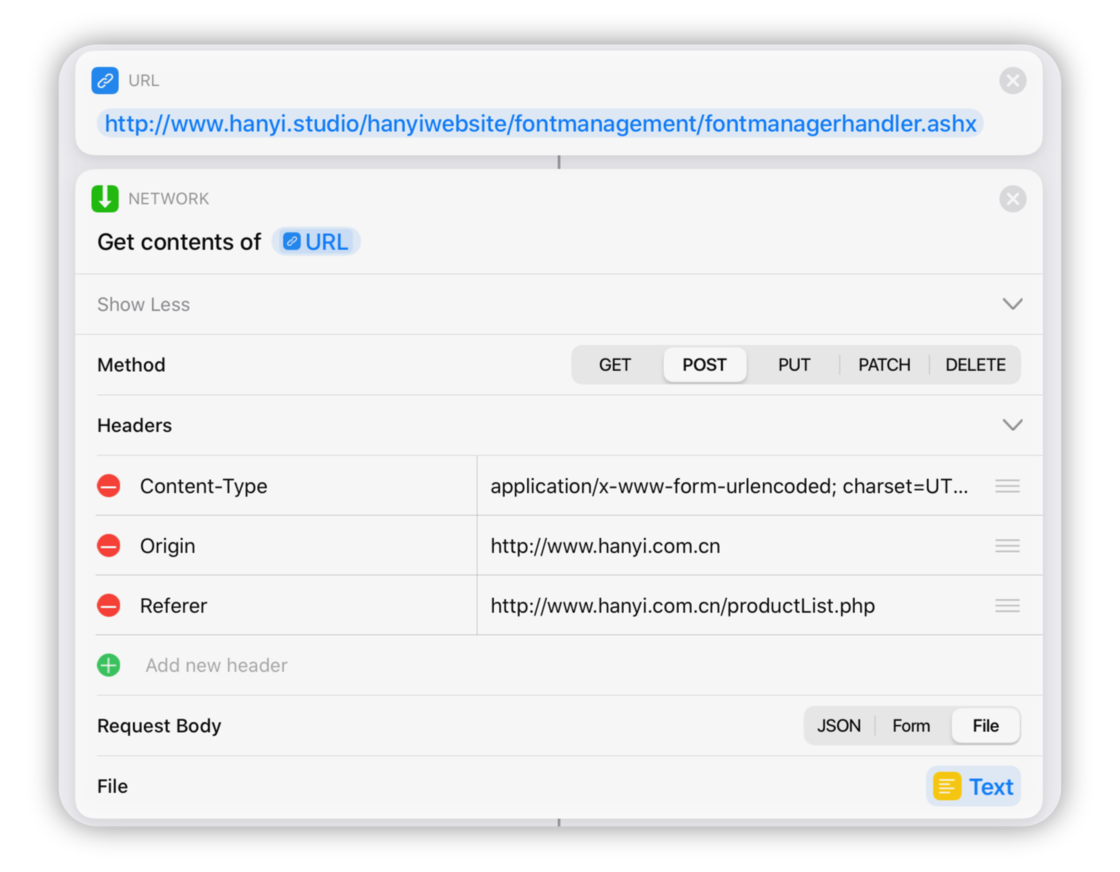Remove the Network action using its X icon

[1012, 199]
